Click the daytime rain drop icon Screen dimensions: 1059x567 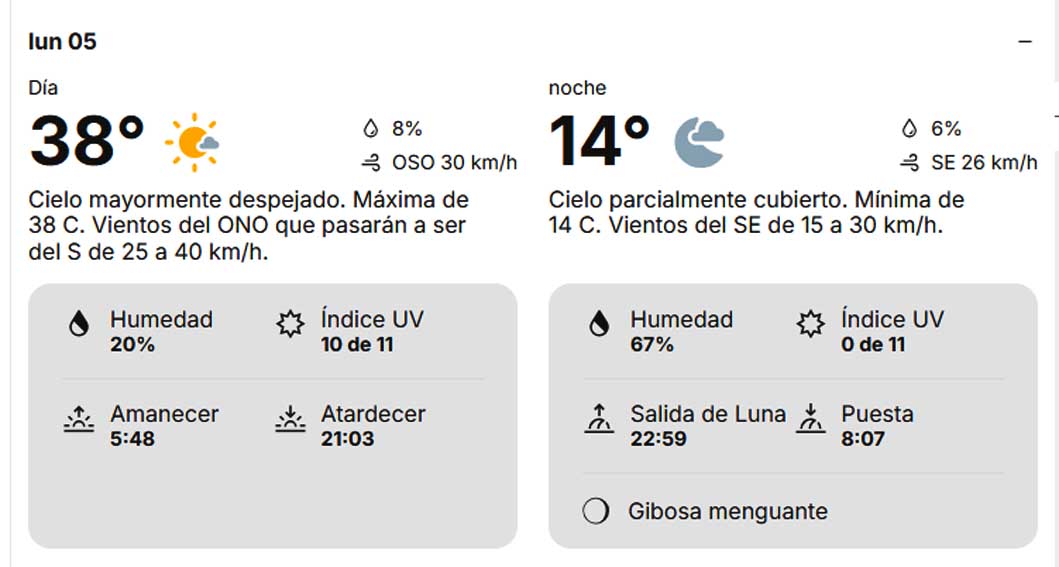[x=371, y=129]
